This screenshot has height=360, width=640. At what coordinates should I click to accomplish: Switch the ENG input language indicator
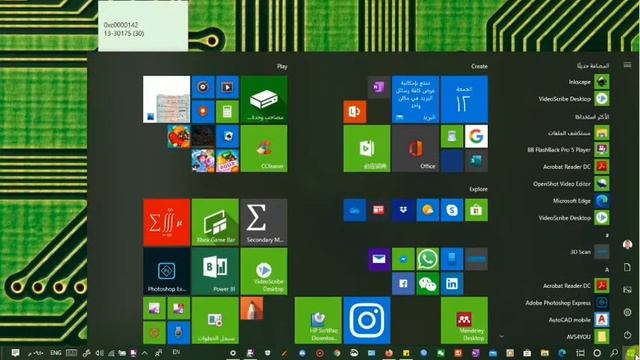tap(56, 353)
